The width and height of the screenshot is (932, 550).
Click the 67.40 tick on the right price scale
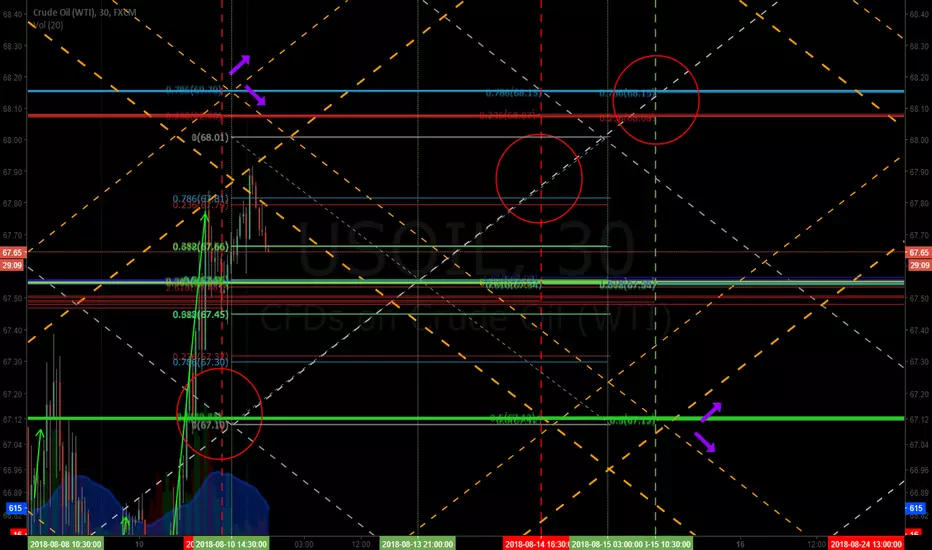[x=918, y=330]
